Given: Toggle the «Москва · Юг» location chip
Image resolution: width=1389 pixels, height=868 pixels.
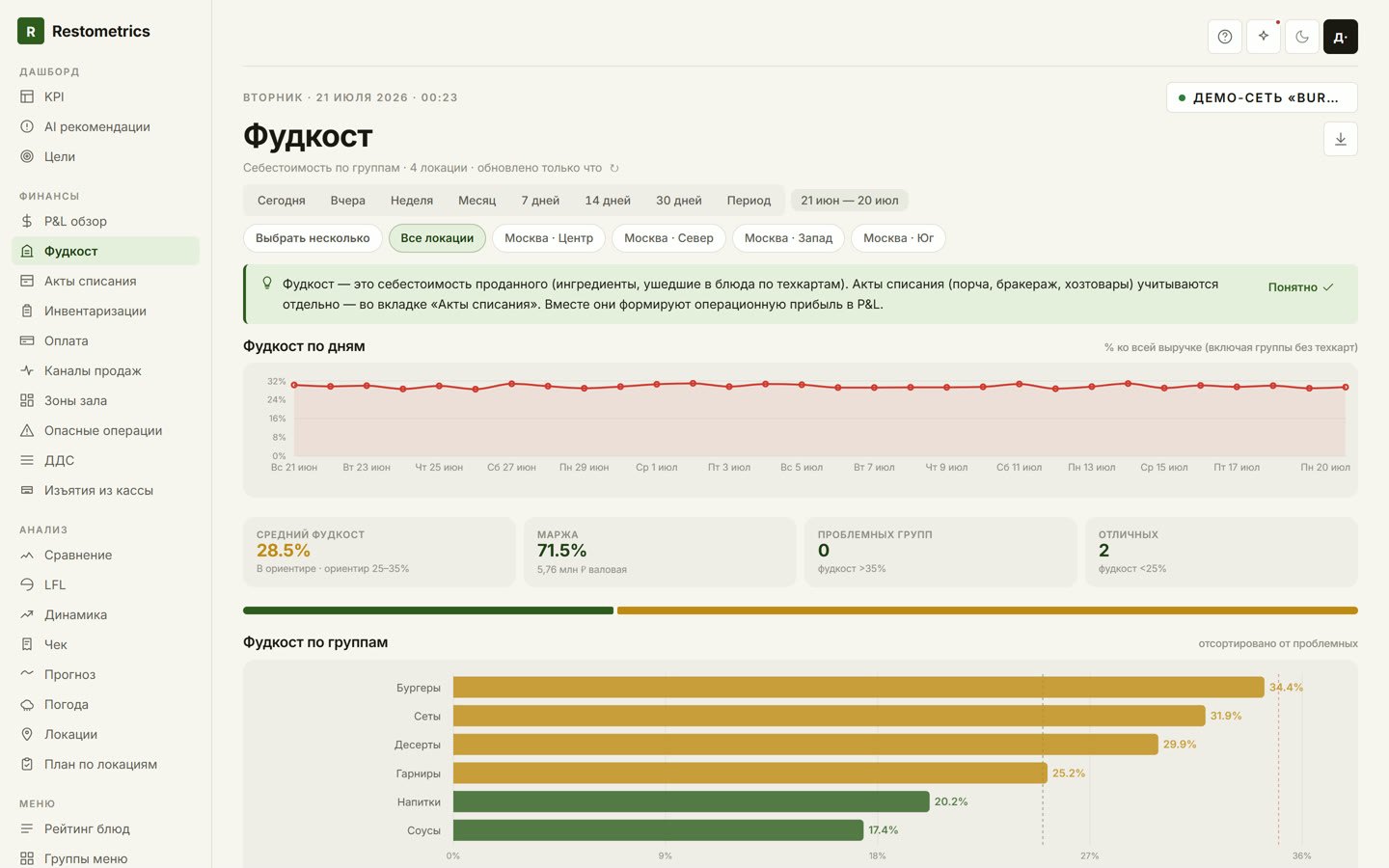Looking at the screenshot, I should 898,238.
